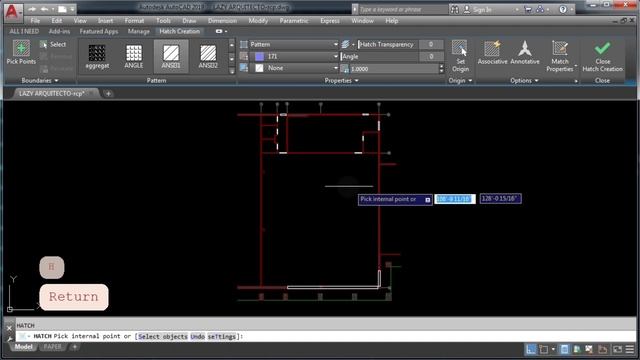The image size is (640, 360).
Task: Click the binoculars search icon
Action: (454, 9)
